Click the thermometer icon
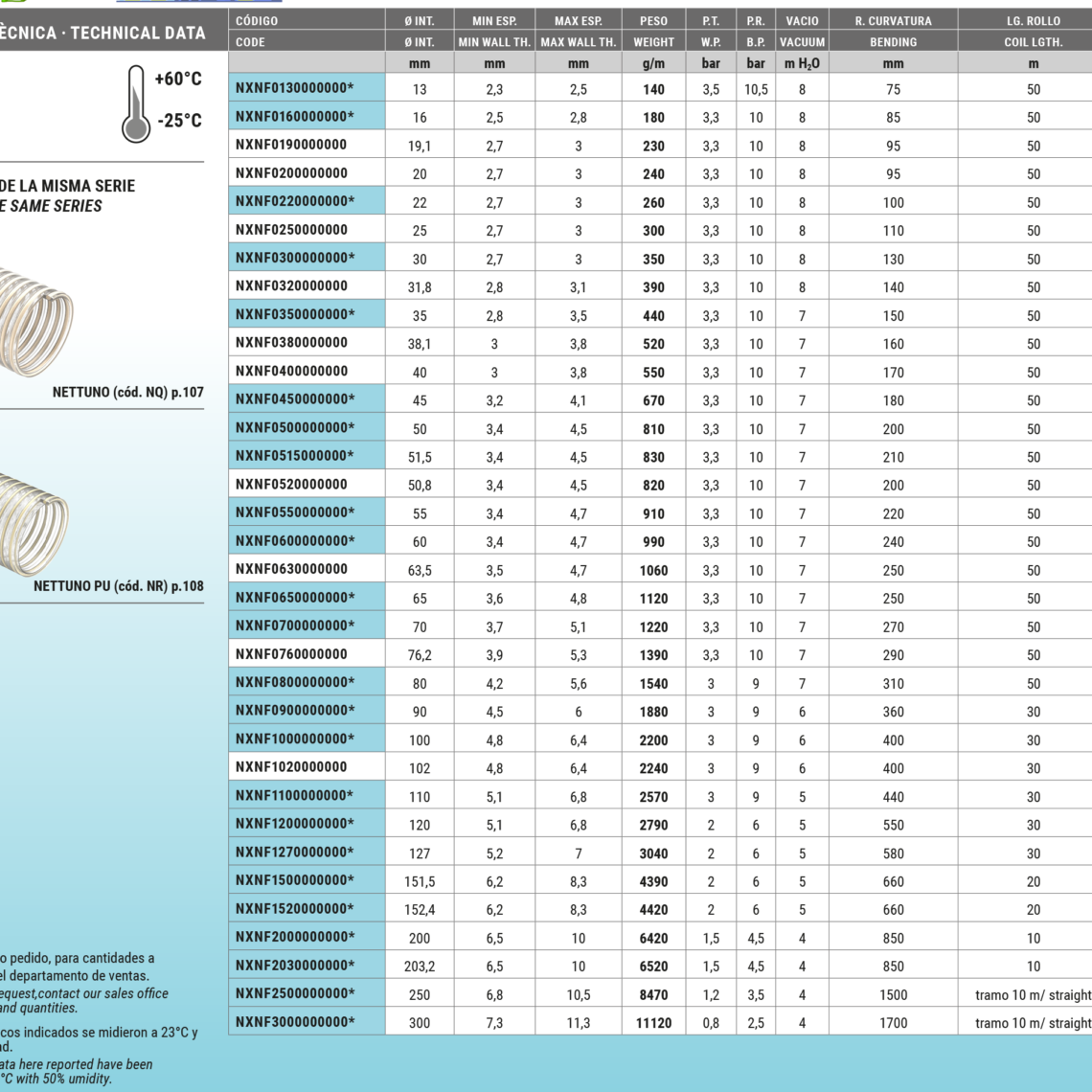The width and height of the screenshot is (1092, 1092). coord(137,104)
